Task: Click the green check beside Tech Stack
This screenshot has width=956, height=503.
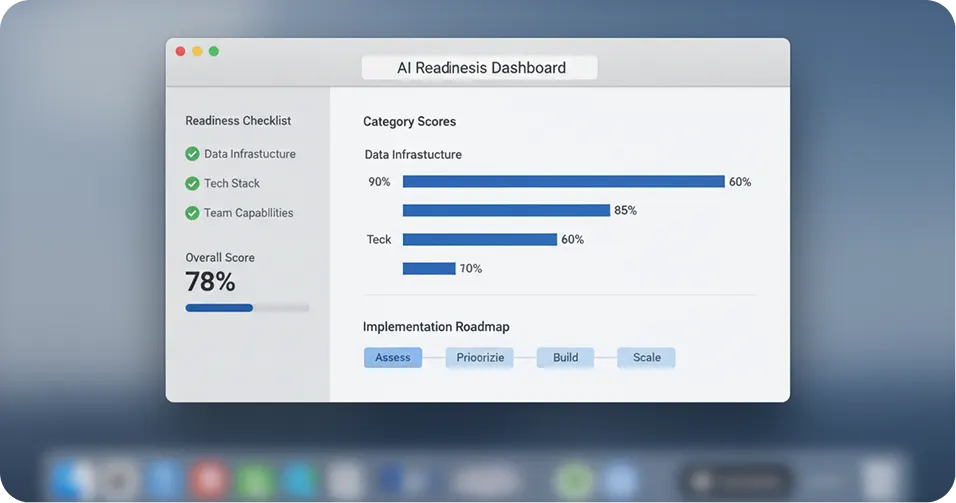Action: click(192, 184)
